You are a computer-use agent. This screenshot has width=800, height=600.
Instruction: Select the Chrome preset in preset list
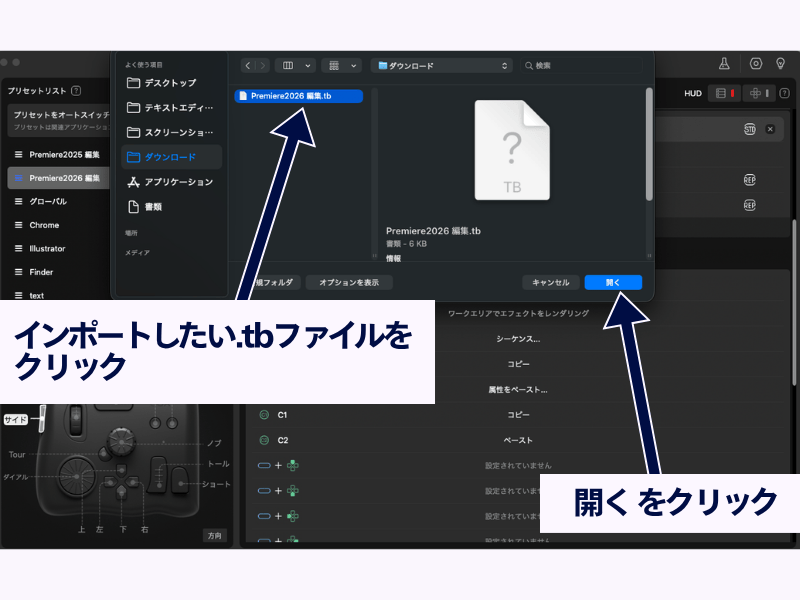[44, 225]
